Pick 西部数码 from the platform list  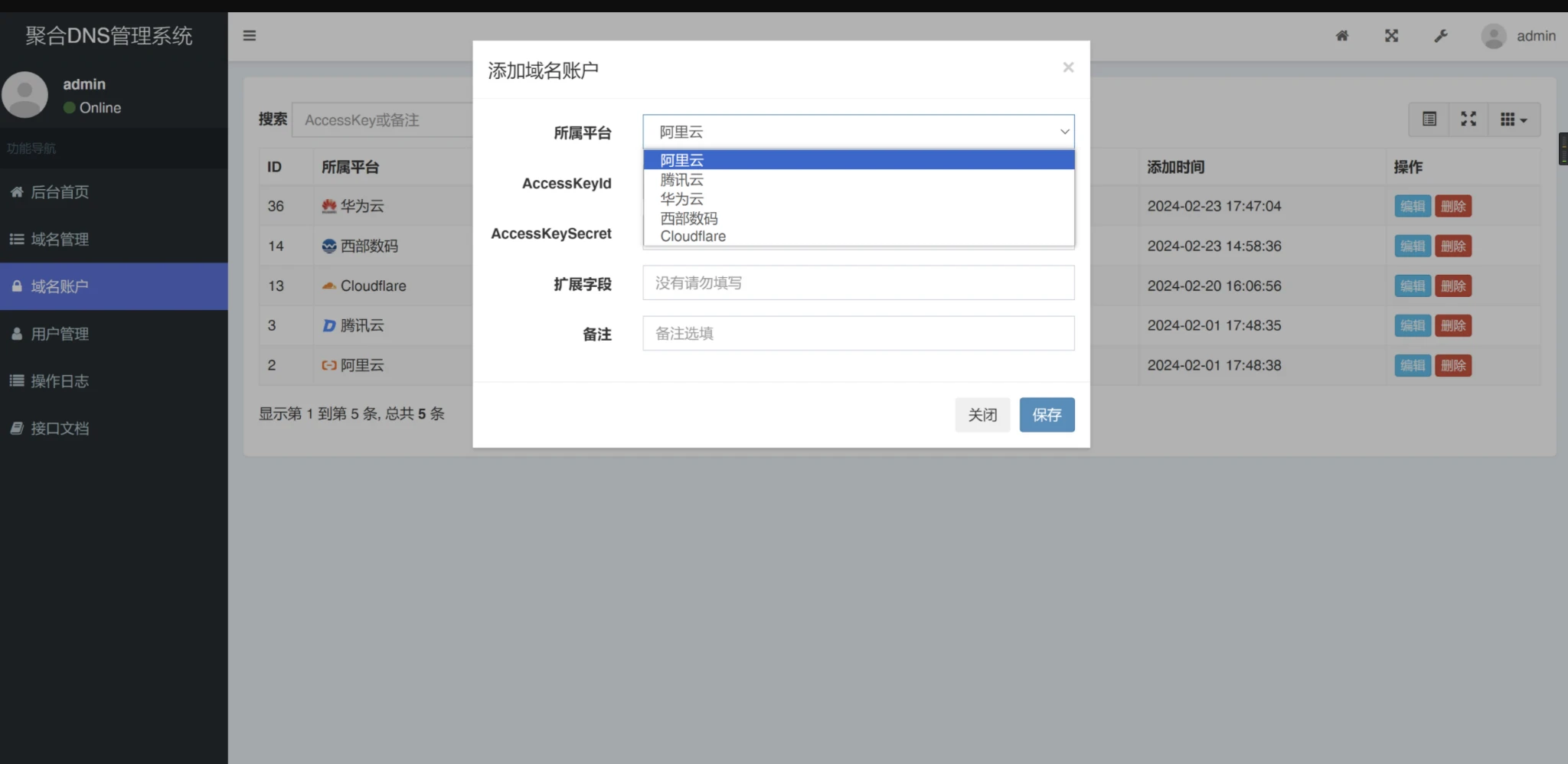point(689,218)
